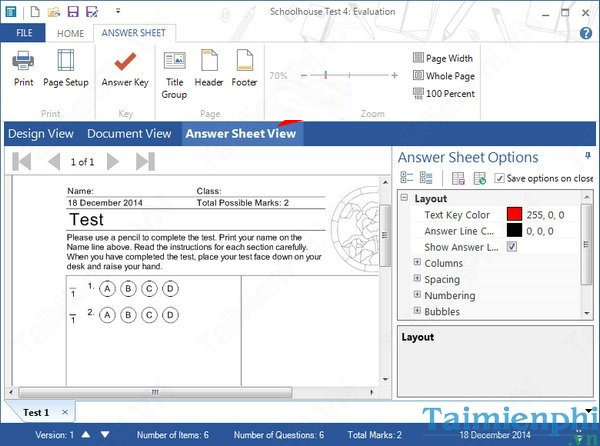Image resolution: width=600 pixels, height=446 pixels.
Task: Decrease version with the down arrow
Action: click(105, 435)
